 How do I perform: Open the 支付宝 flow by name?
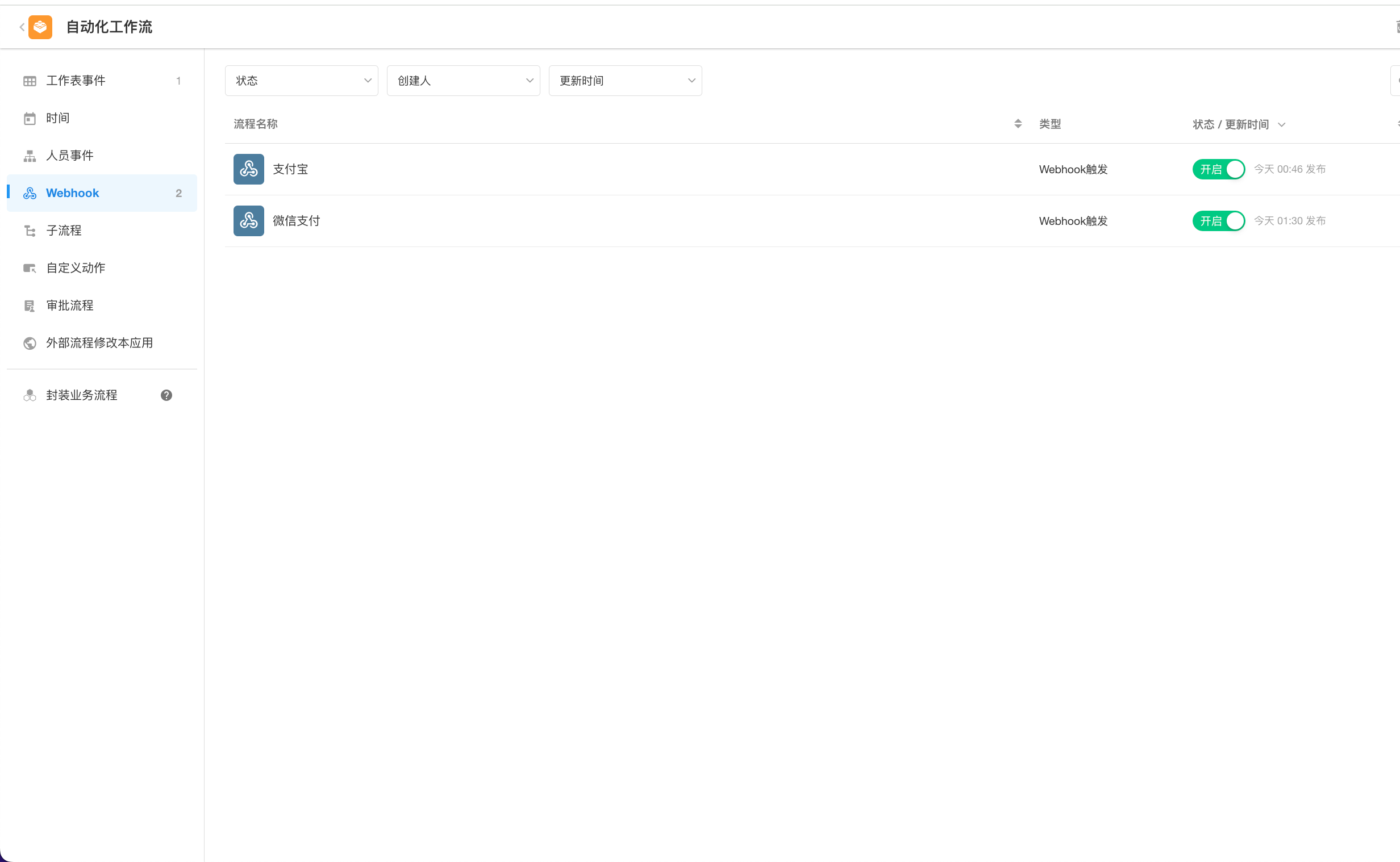pos(290,169)
